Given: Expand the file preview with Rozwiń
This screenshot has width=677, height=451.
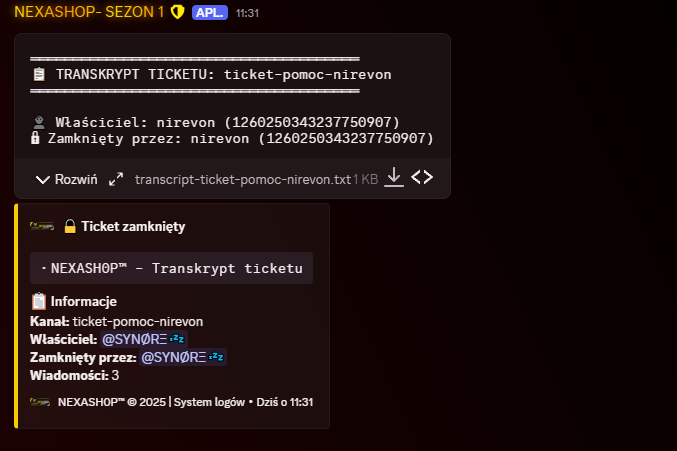Looking at the screenshot, I should click(66, 179).
